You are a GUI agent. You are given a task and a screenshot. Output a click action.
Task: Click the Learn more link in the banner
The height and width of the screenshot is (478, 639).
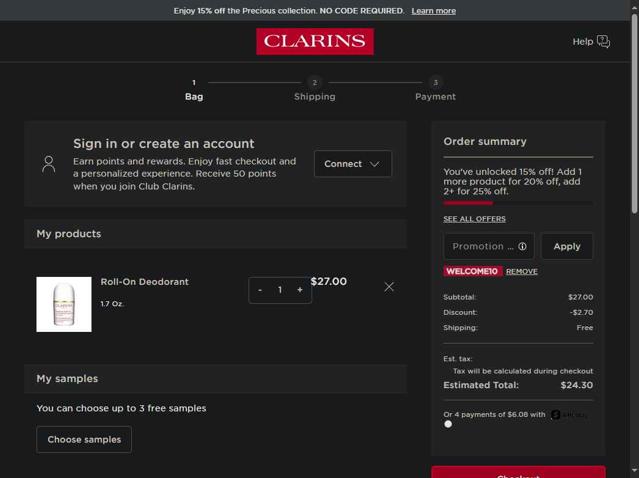(x=434, y=11)
